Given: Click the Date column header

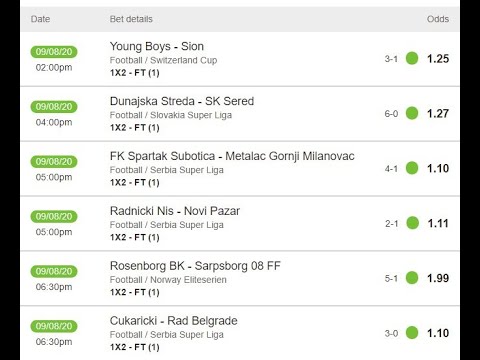Looking at the screenshot, I should pos(40,19).
